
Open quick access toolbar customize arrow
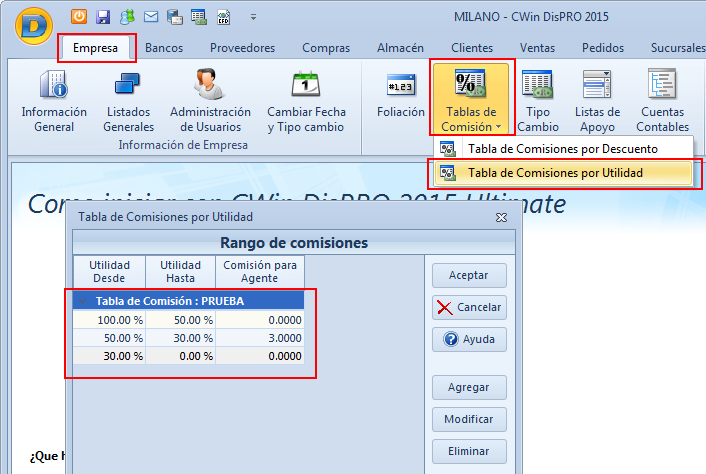[253, 17]
